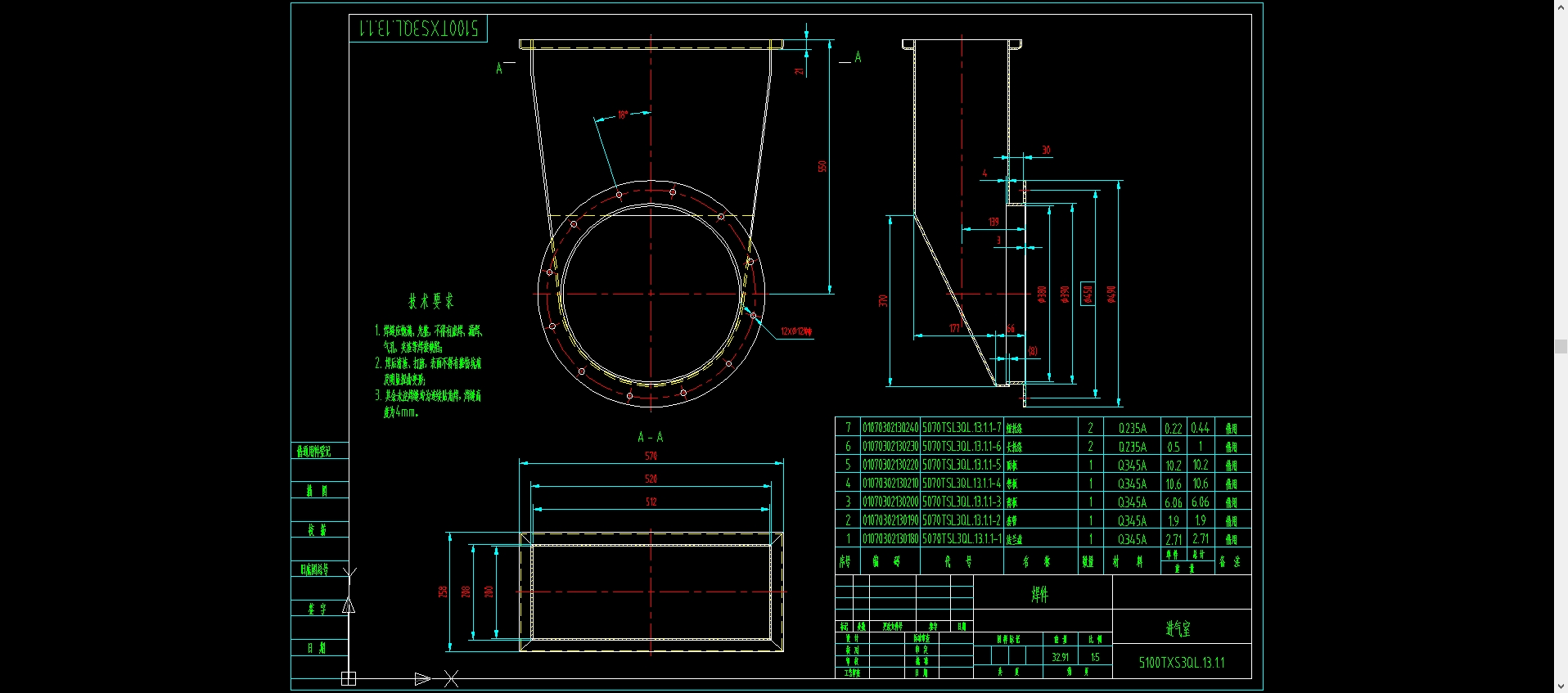Click the vertical scrollbar up arrow
Viewport: 1568px width, 693px height.
pyautogui.click(x=1561, y=6)
